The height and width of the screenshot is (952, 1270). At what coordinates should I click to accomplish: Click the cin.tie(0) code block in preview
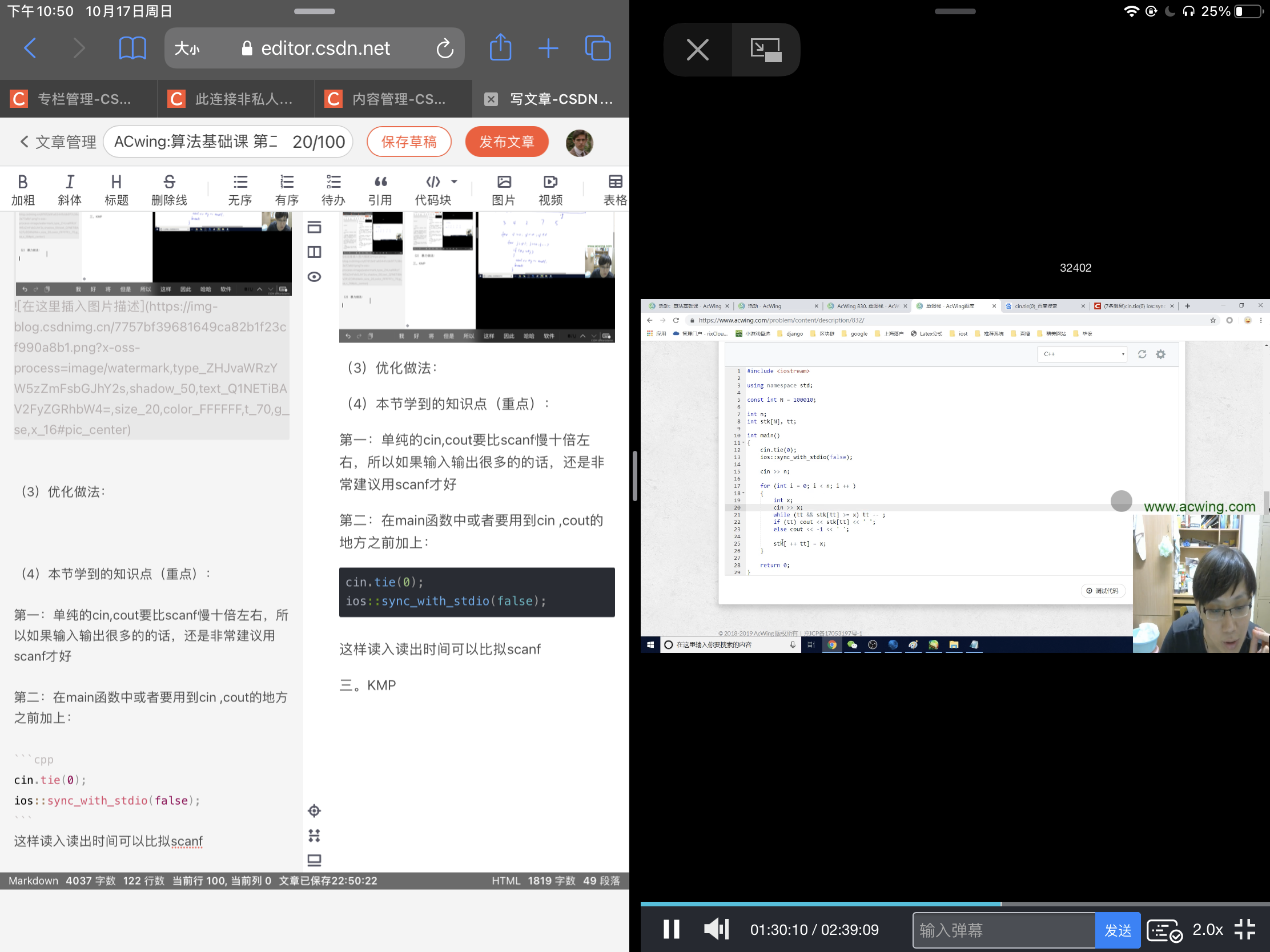click(x=477, y=592)
